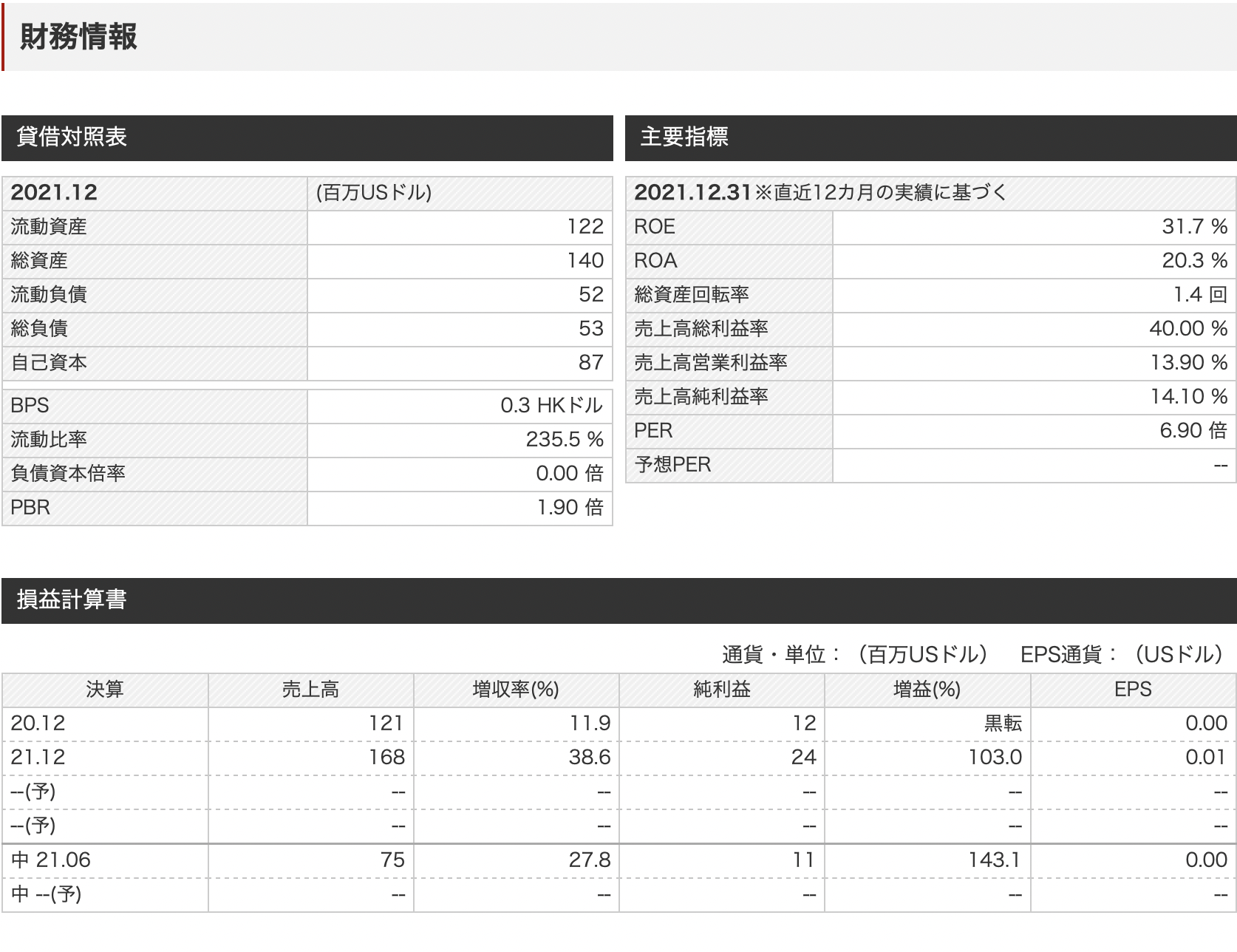
Task: Click the 増益(%) column header
Action: click(x=927, y=690)
